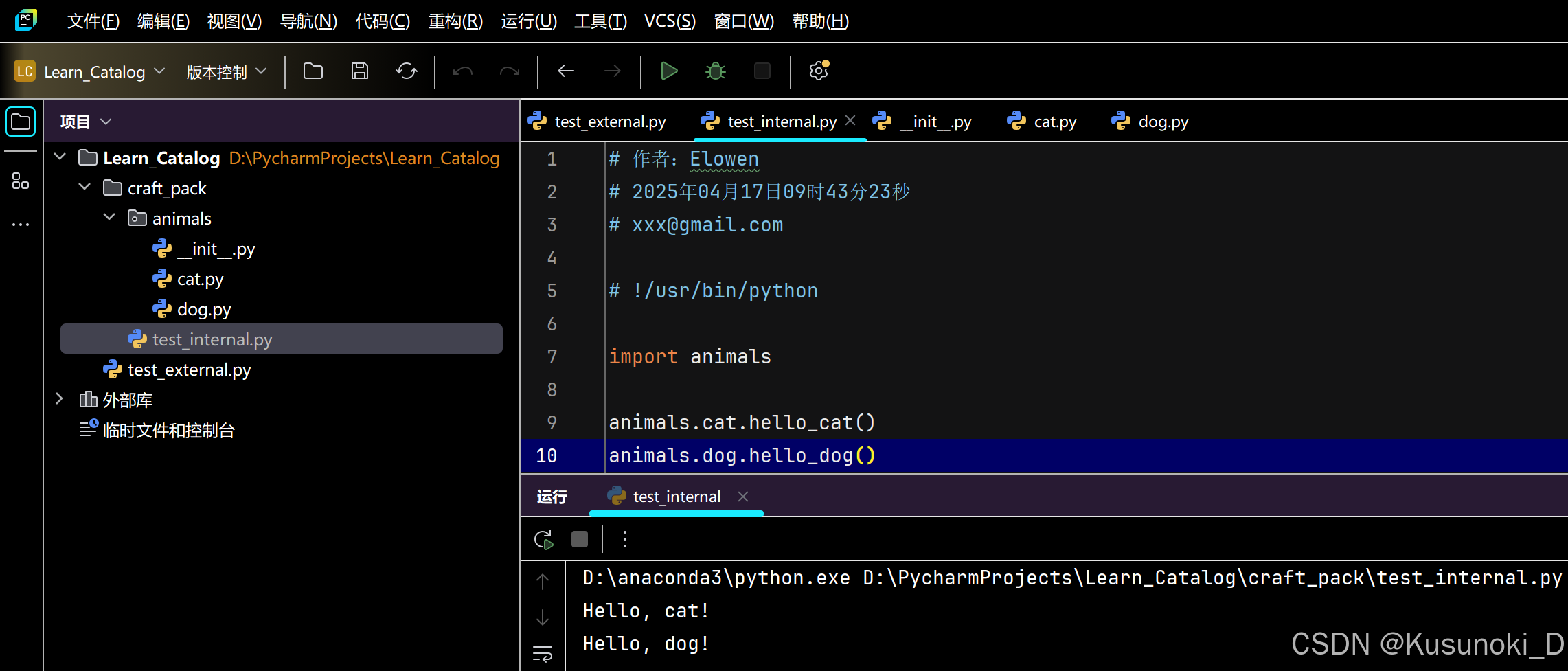Click the open folder toolbar icon
1568x671 pixels.
coord(313,71)
